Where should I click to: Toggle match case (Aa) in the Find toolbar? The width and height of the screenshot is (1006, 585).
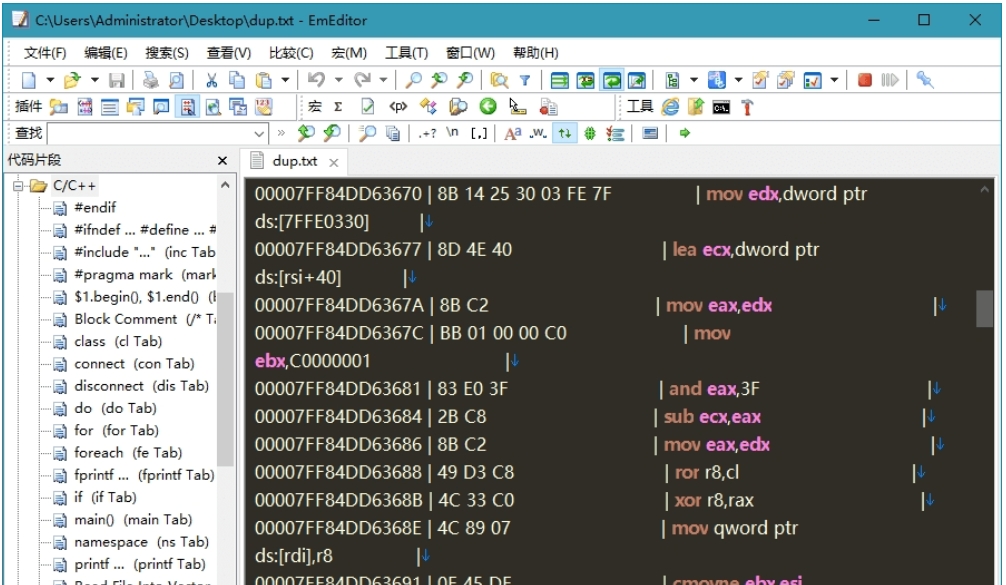coord(514,132)
